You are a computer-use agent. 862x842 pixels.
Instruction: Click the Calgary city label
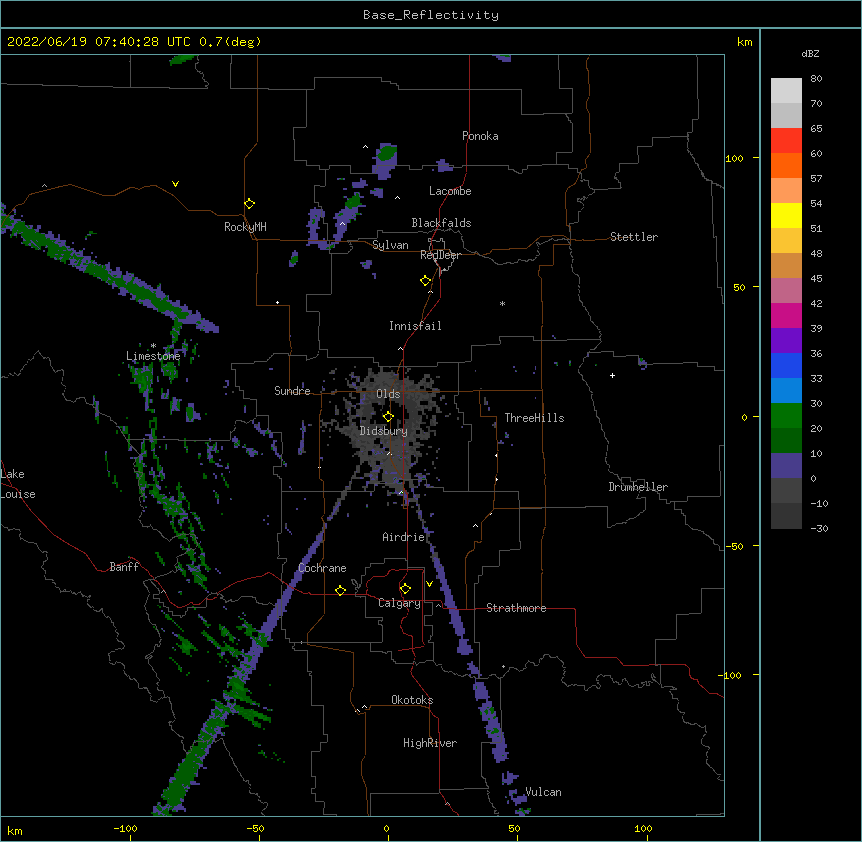[x=399, y=603]
